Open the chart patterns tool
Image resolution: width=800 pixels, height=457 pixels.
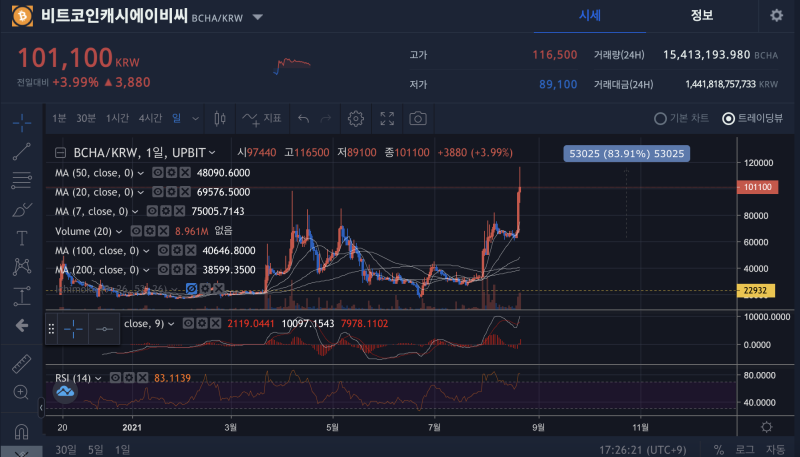22,266
